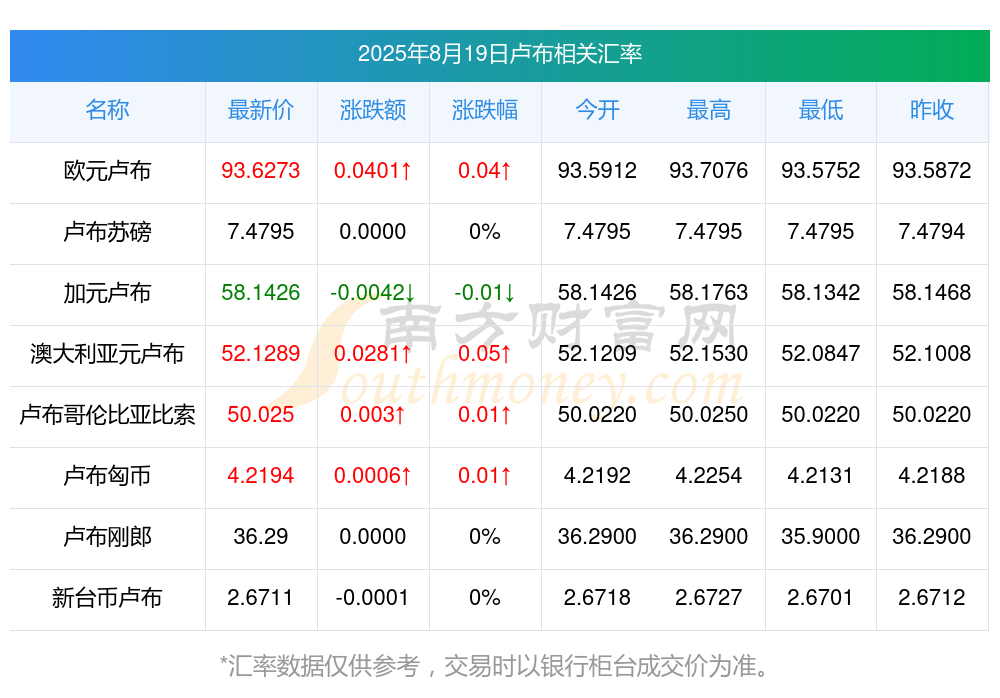Click change percent -0.01↓
Screen dimensions: 1000x698
click(x=485, y=292)
